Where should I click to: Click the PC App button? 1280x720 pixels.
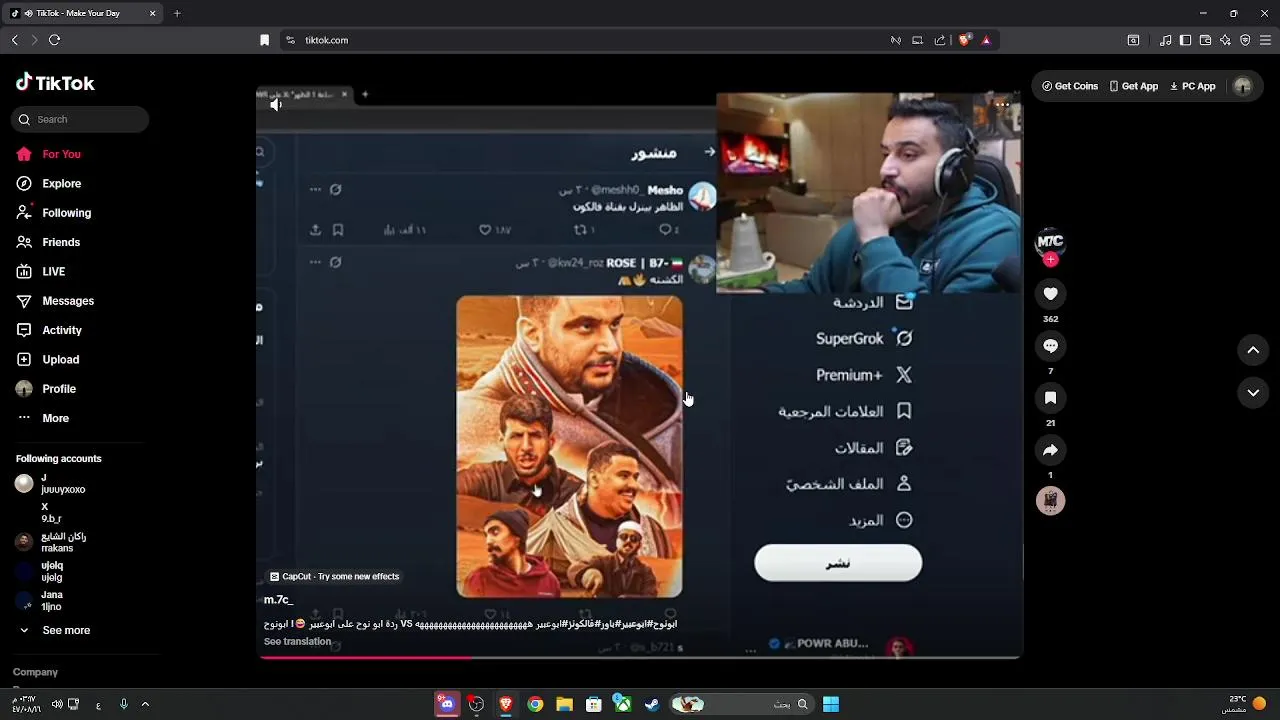tap(1192, 86)
